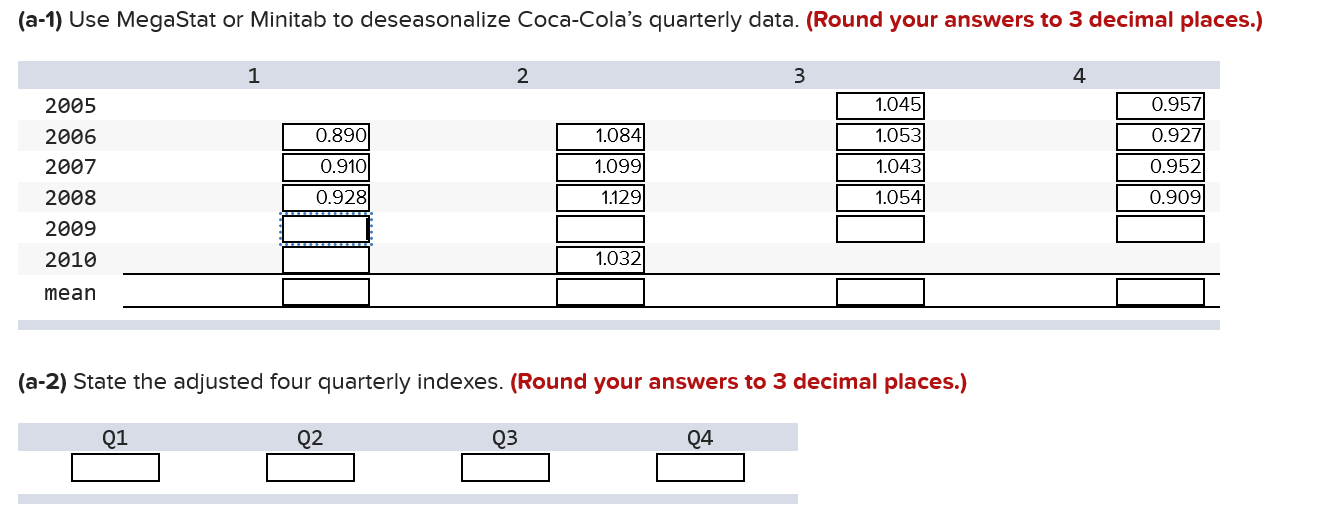
Task: Select the 2009 quarter 3 input box
Action: 880,229
